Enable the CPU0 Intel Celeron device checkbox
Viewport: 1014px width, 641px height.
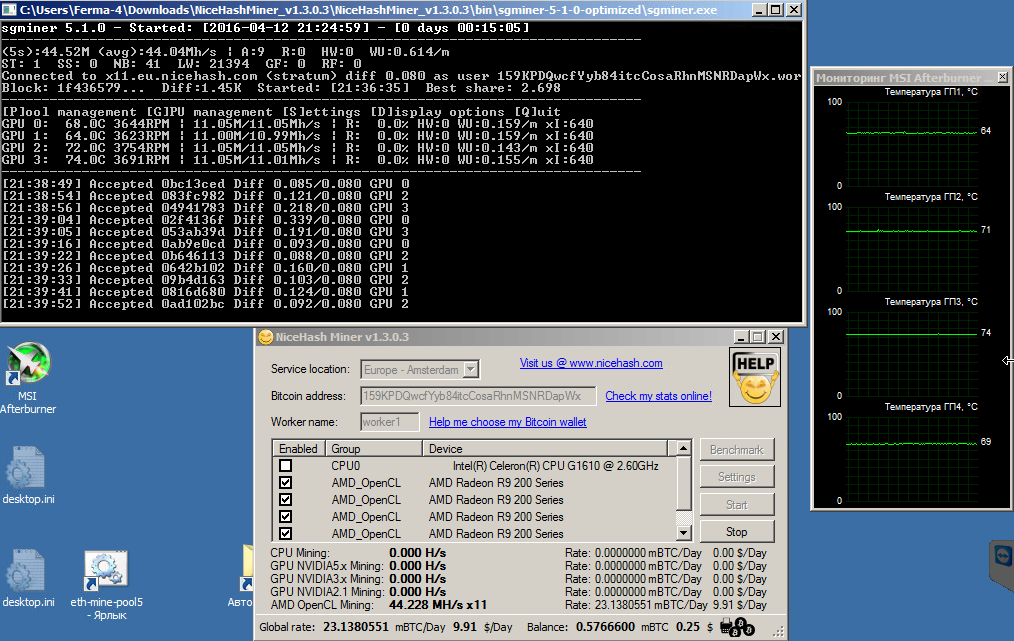click(285, 466)
